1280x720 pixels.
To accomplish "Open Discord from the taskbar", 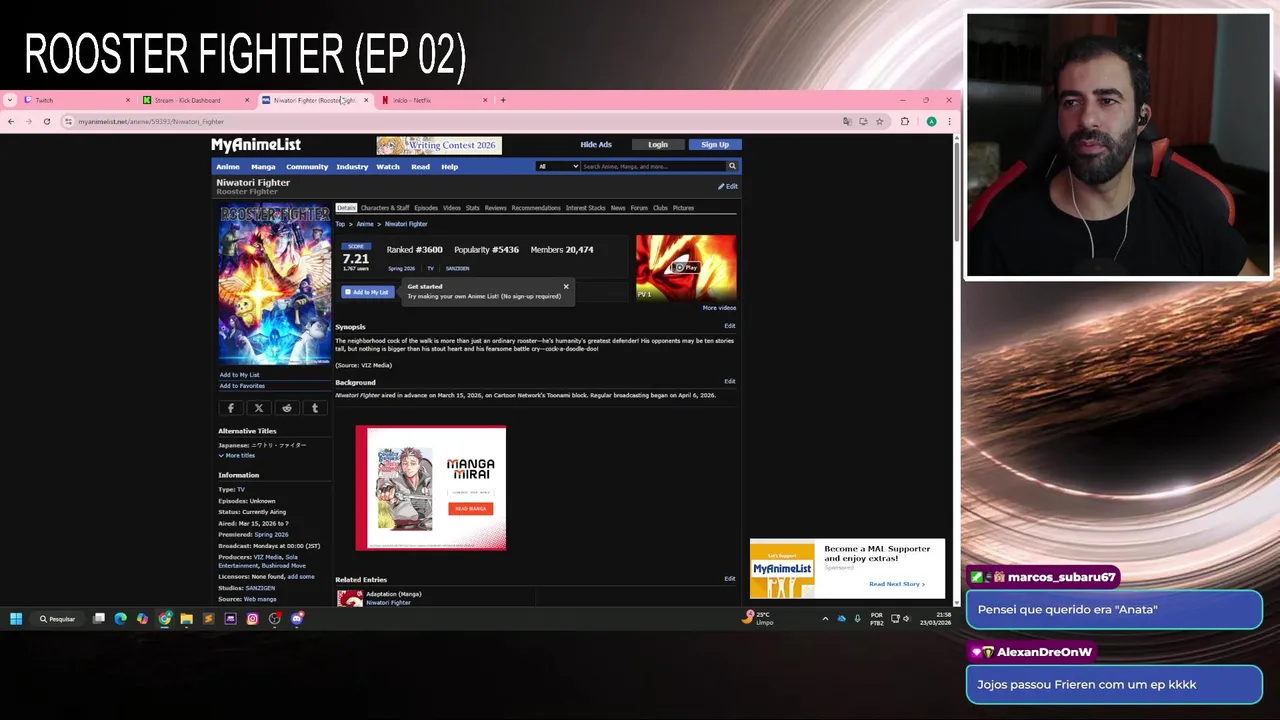I will 297,619.
